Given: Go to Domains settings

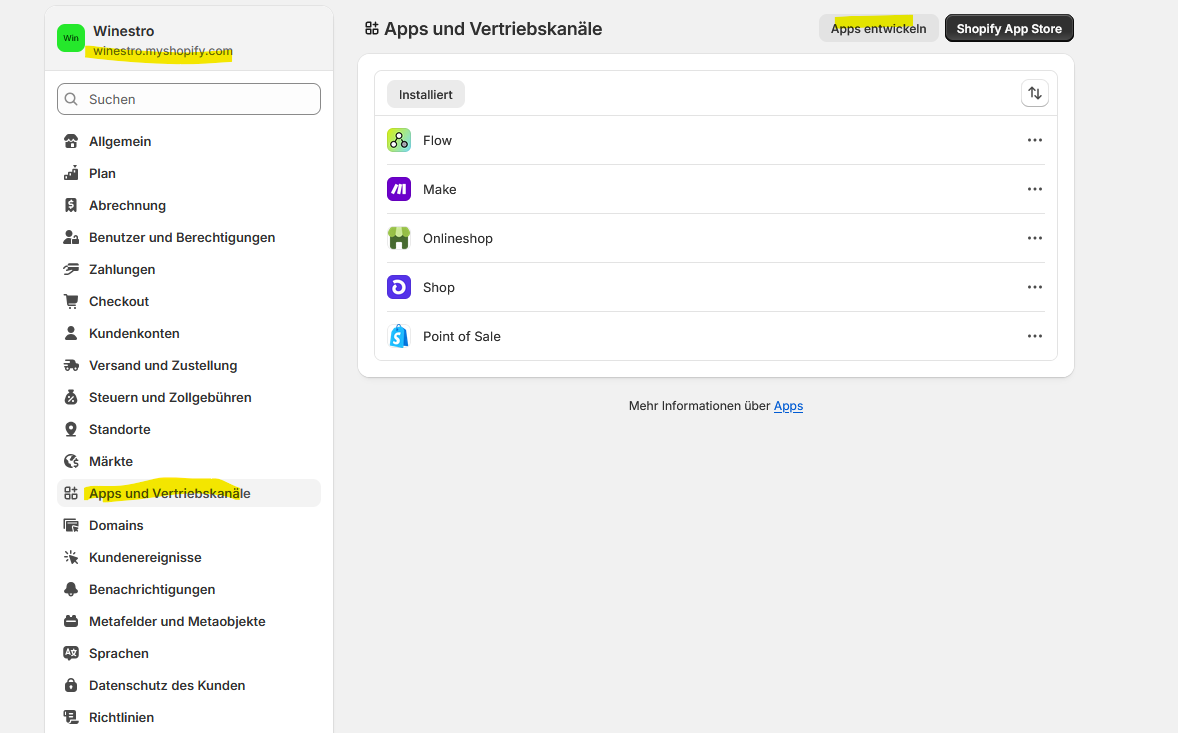Looking at the screenshot, I should point(116,525).
